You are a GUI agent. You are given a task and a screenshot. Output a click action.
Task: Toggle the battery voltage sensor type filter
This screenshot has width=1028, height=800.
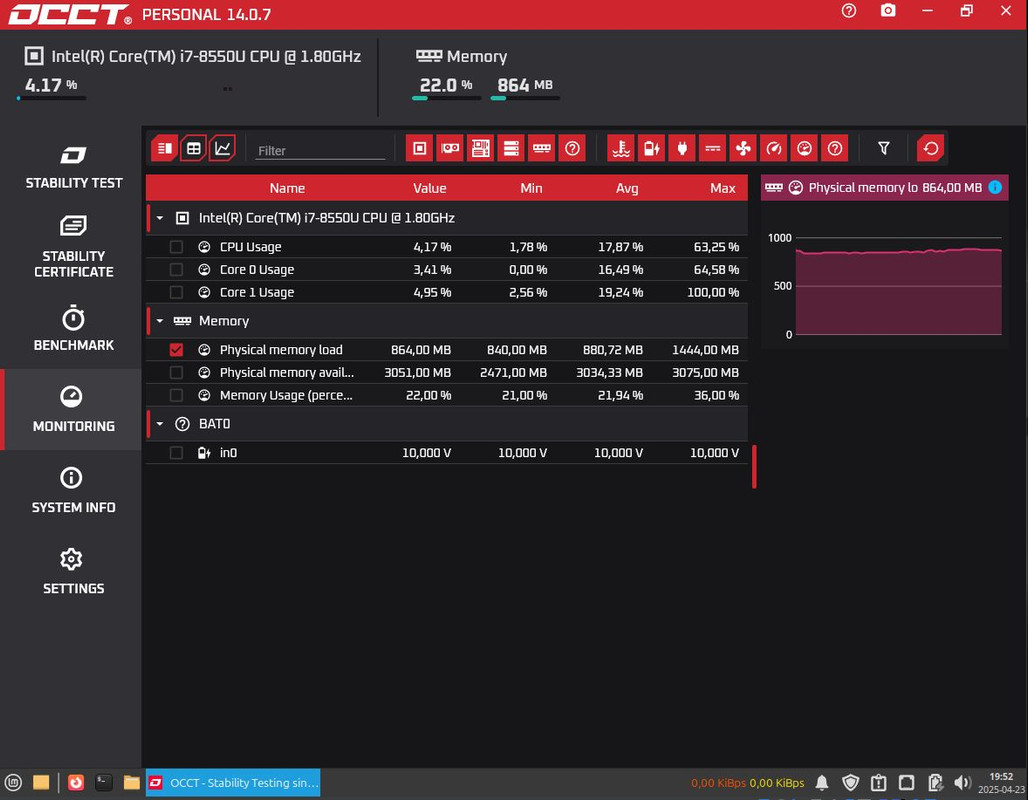click(651, 148)
